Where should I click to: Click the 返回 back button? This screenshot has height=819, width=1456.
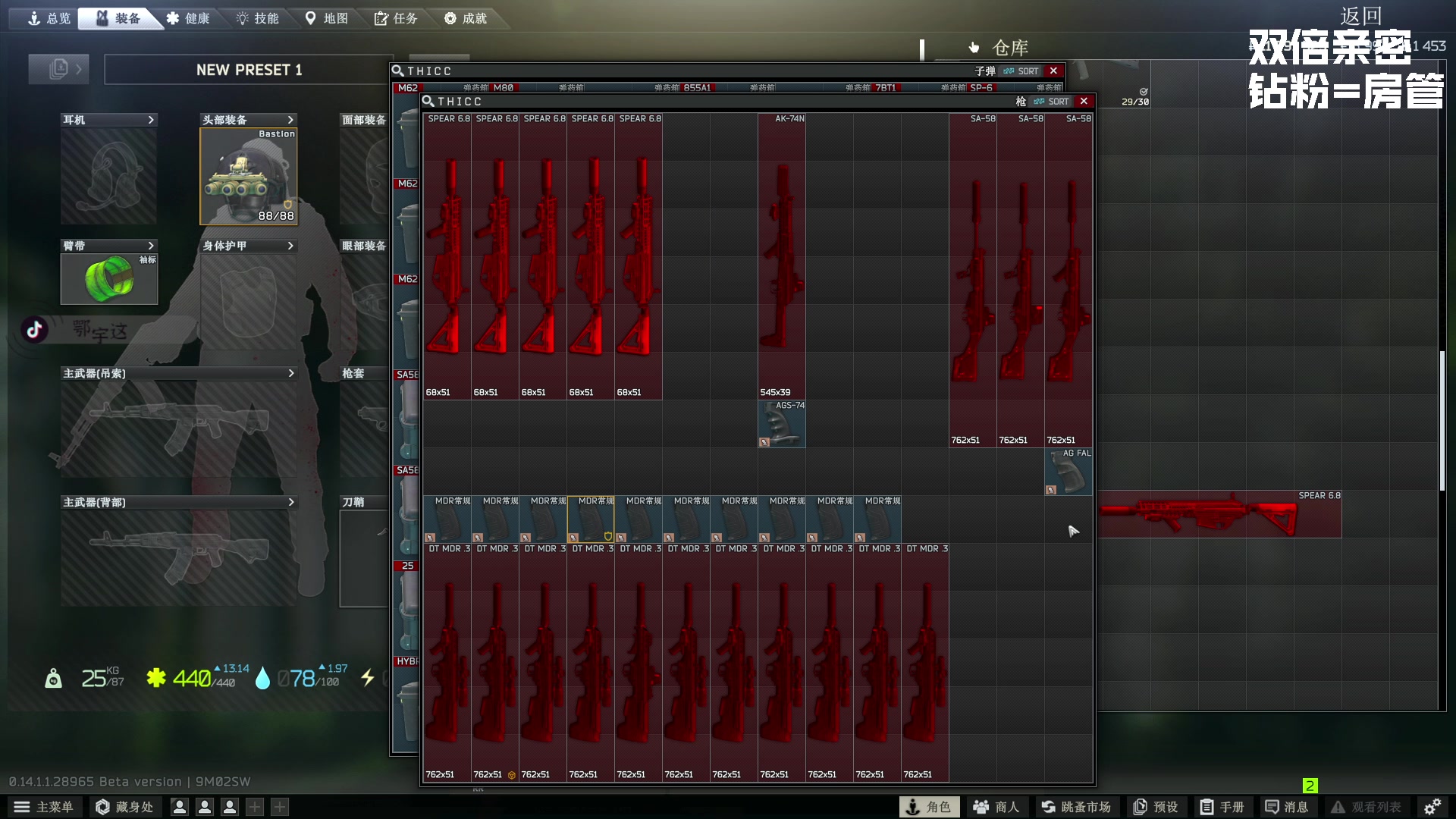click(1360, 15)
